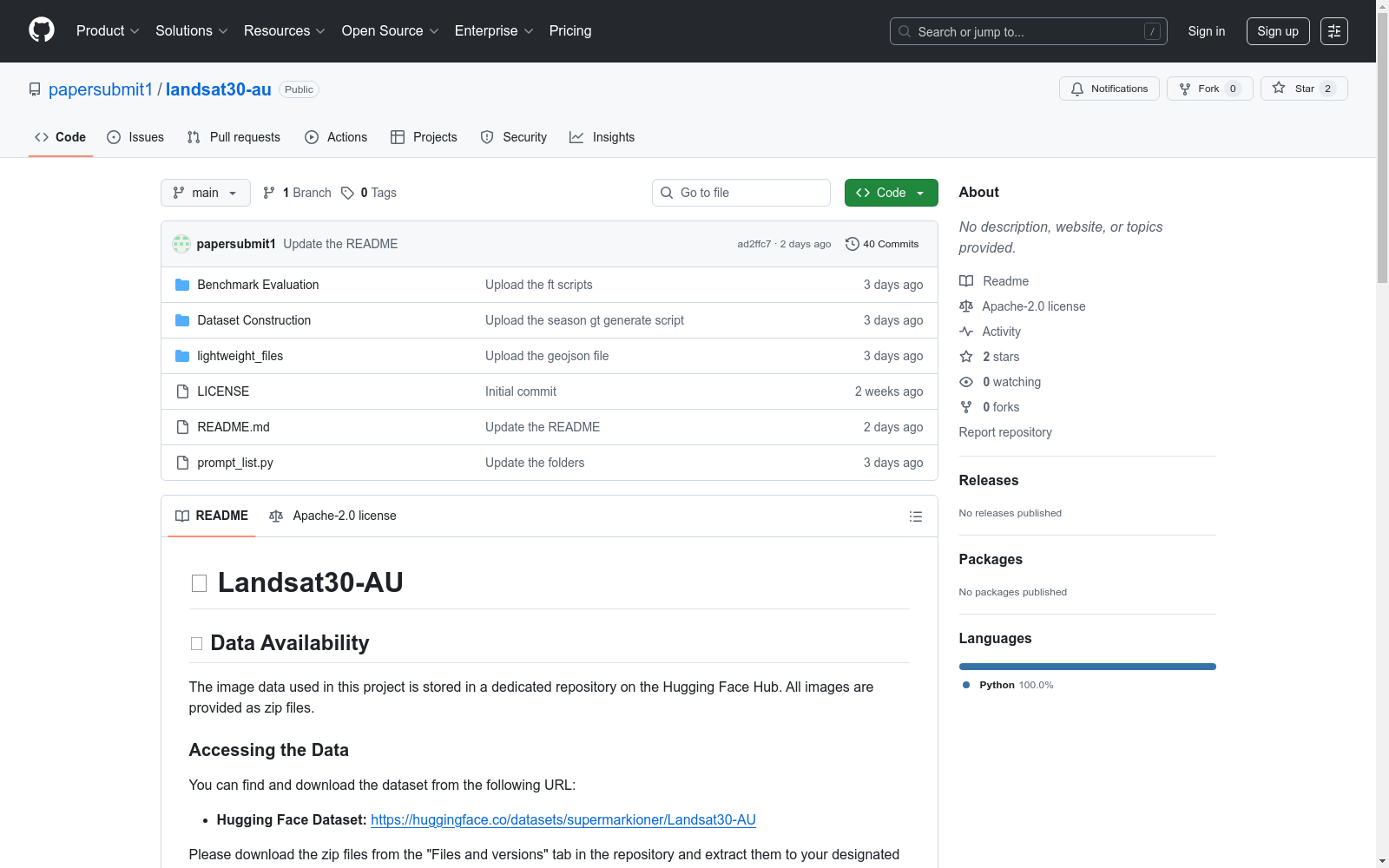This screenshot has height=868, width=1389.
Task: Open the Product menu dropdown
Action: (108, 30)
